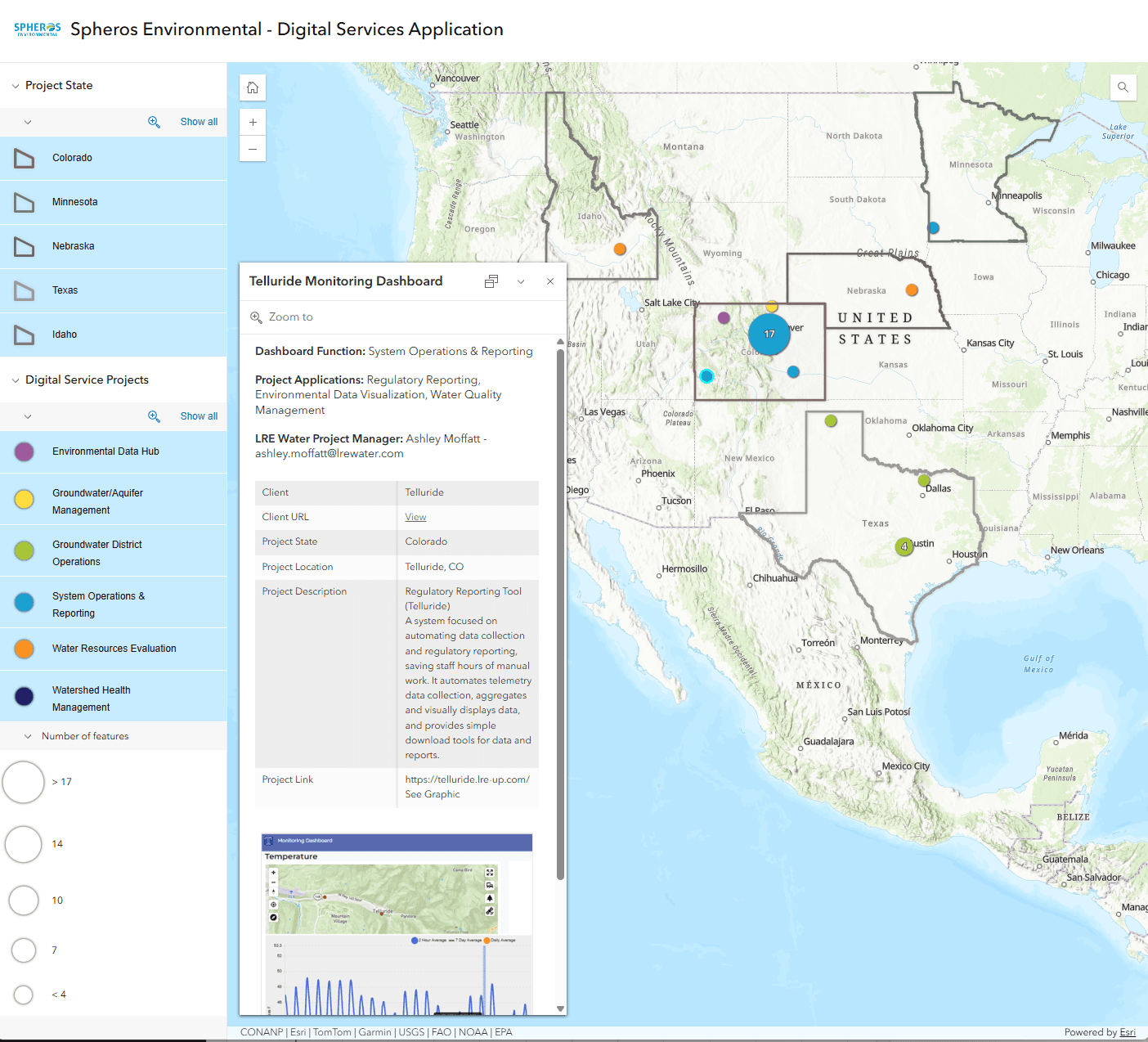Image resolution: width=1148 pixels, height=1042 pixels.
Task: Filter by Water Resources Evaluation category
Action: [113, 649]
